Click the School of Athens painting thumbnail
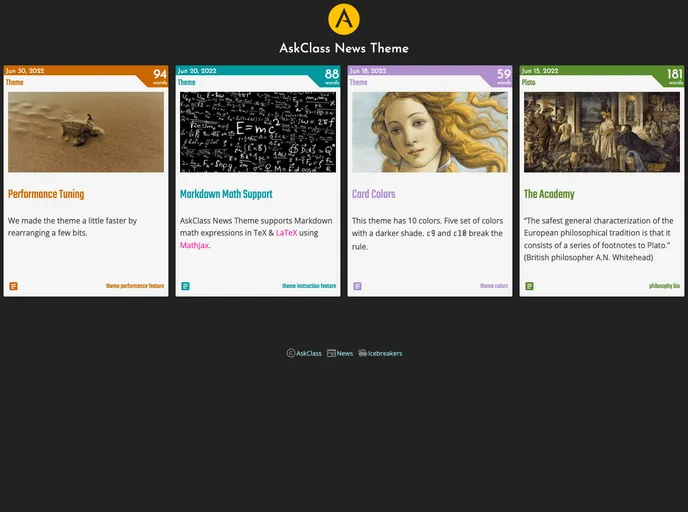The image size is (688, 512). 602,132
